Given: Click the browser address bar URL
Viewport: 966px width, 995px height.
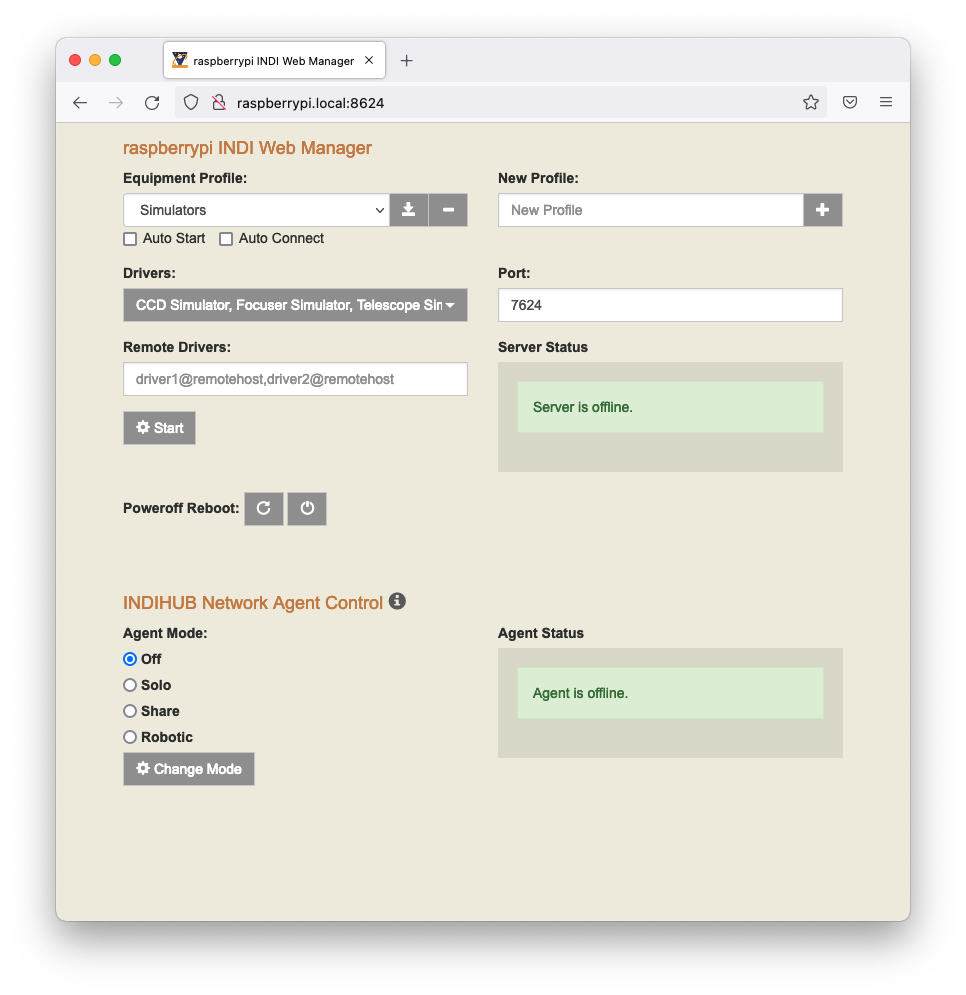Looking at the screenshot, I should [310, 103].
